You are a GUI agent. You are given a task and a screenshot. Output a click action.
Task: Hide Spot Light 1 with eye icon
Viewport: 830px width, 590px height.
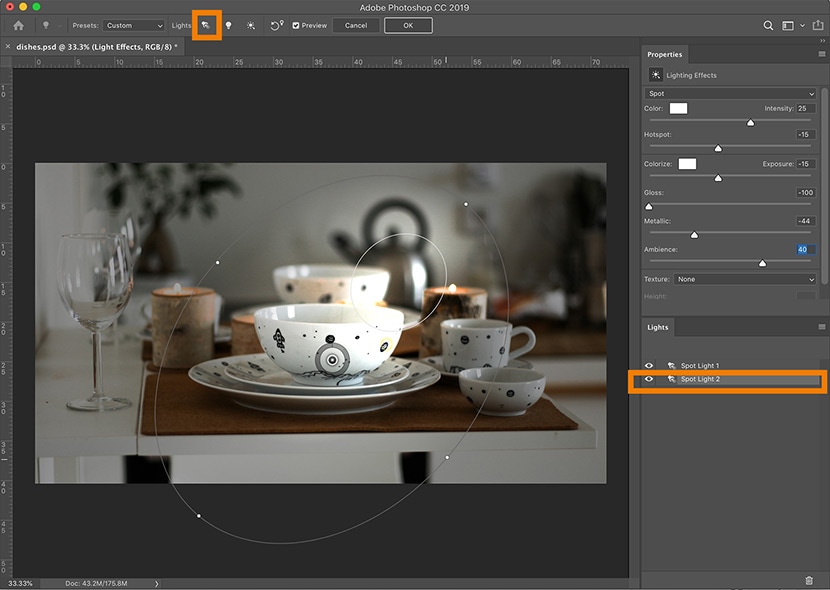click(650, 366)
